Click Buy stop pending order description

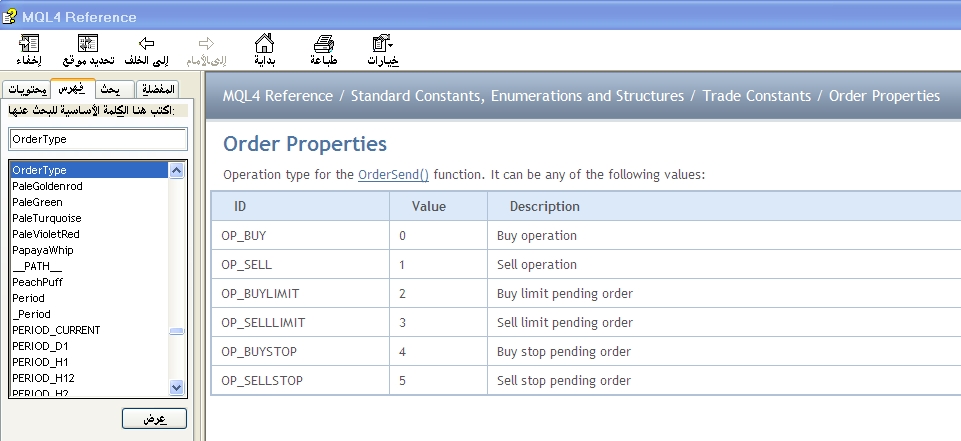point(724,352)
